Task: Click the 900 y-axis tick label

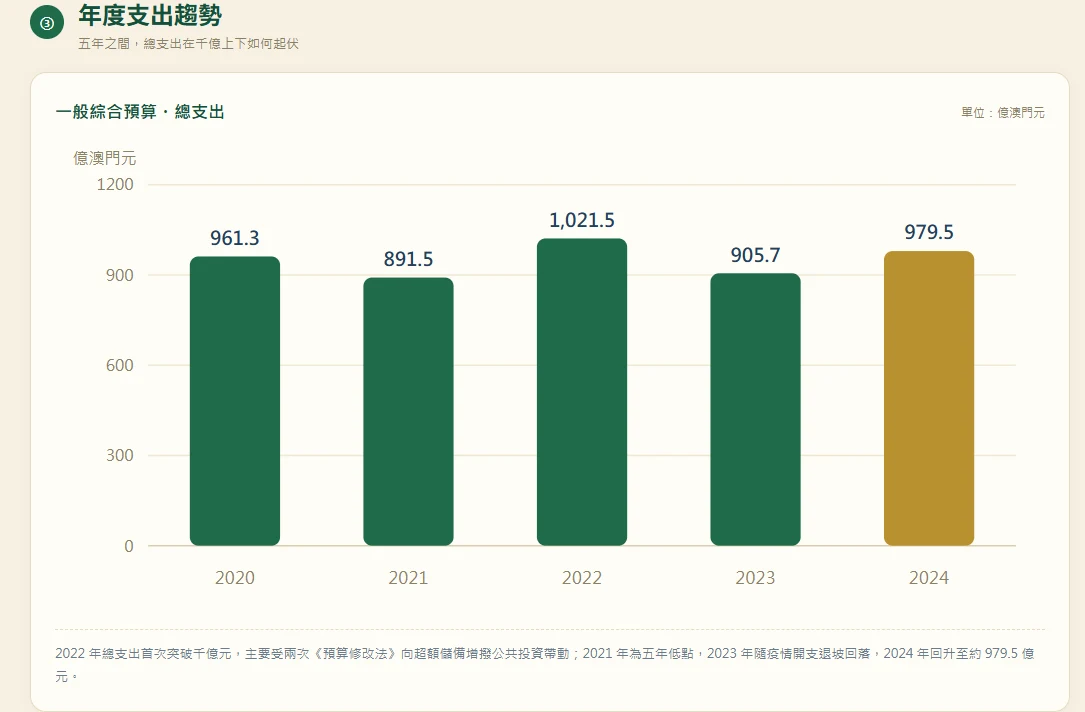Action: [120, 275]
